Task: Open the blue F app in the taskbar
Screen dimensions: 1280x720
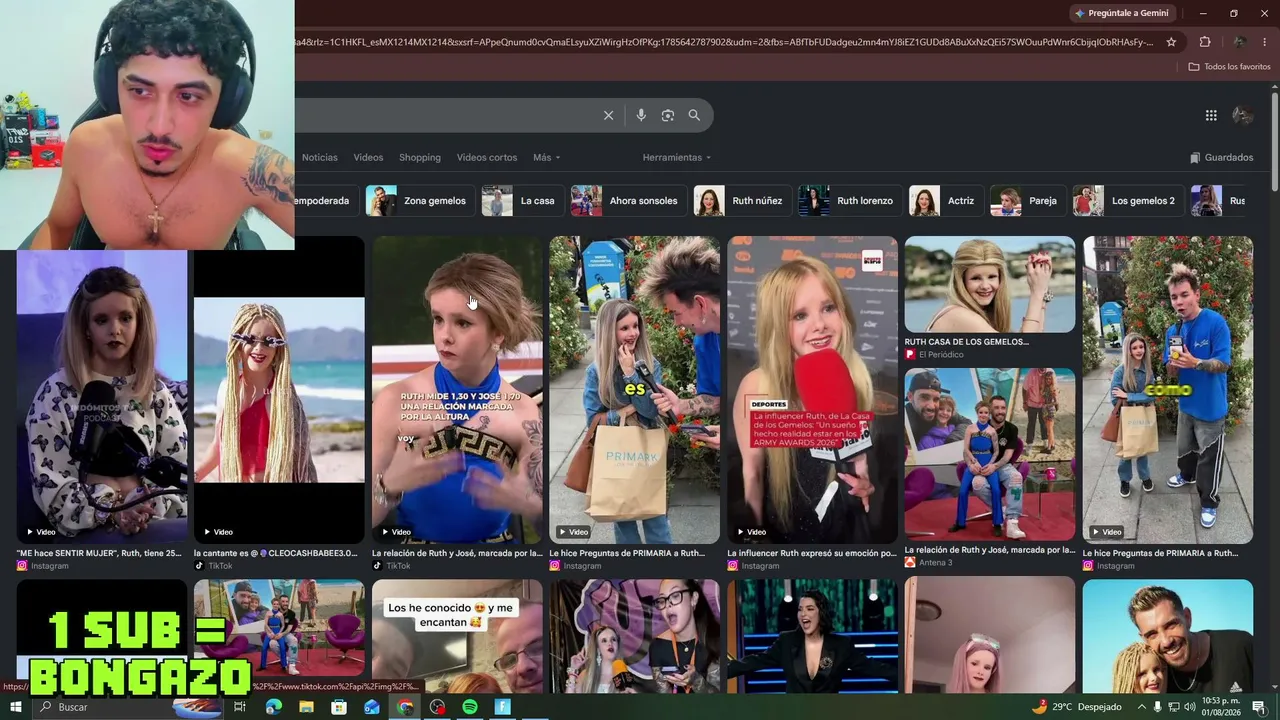Action: [503, 707]
